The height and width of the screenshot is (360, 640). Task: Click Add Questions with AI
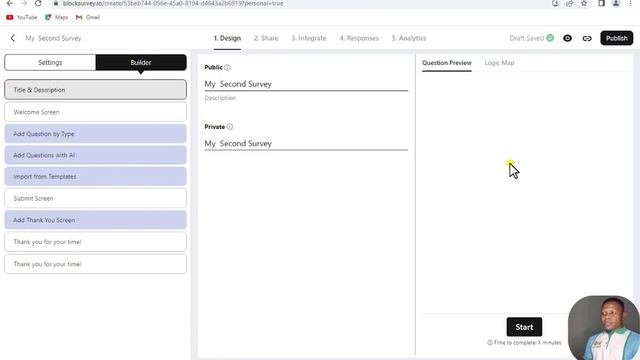pyautogui.click(x=96, y=155)
